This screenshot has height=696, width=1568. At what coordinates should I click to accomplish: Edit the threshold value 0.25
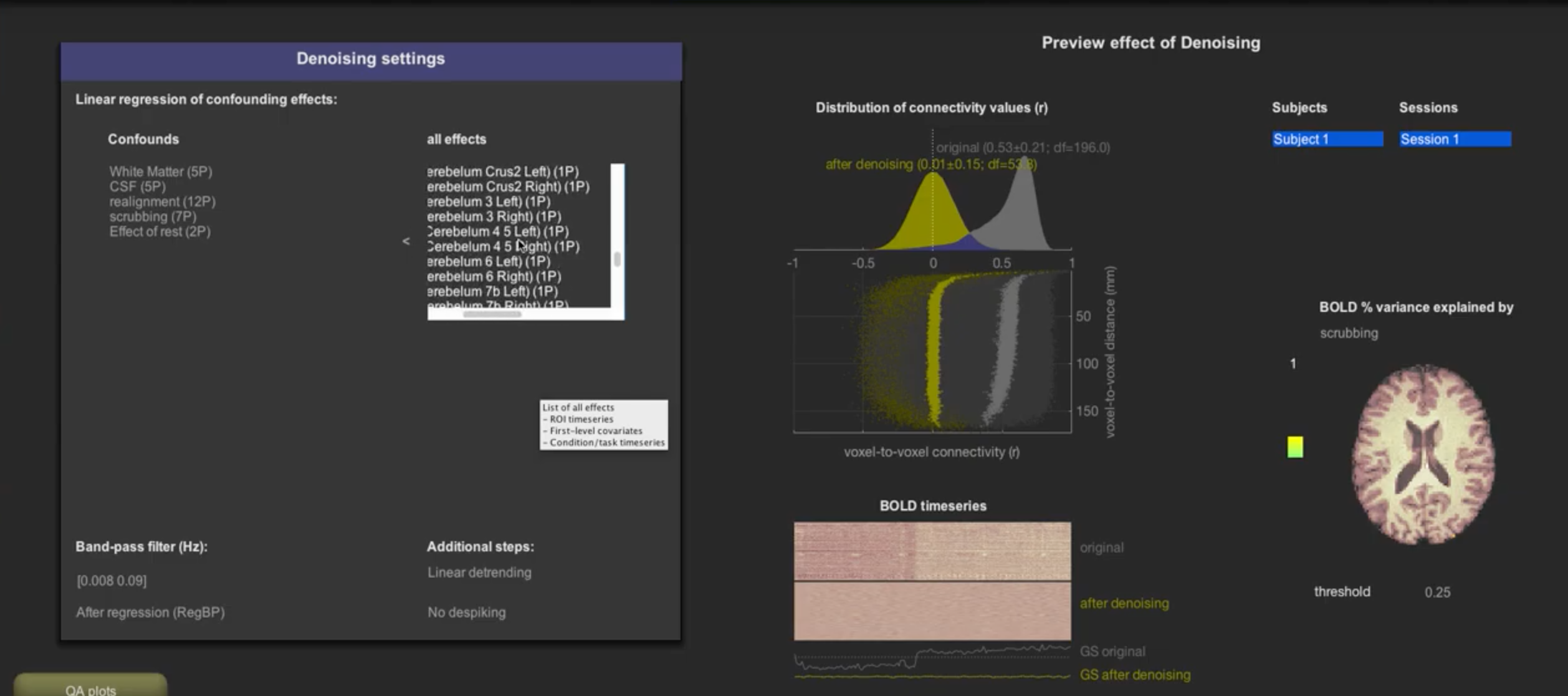(x=1437, y=592)
